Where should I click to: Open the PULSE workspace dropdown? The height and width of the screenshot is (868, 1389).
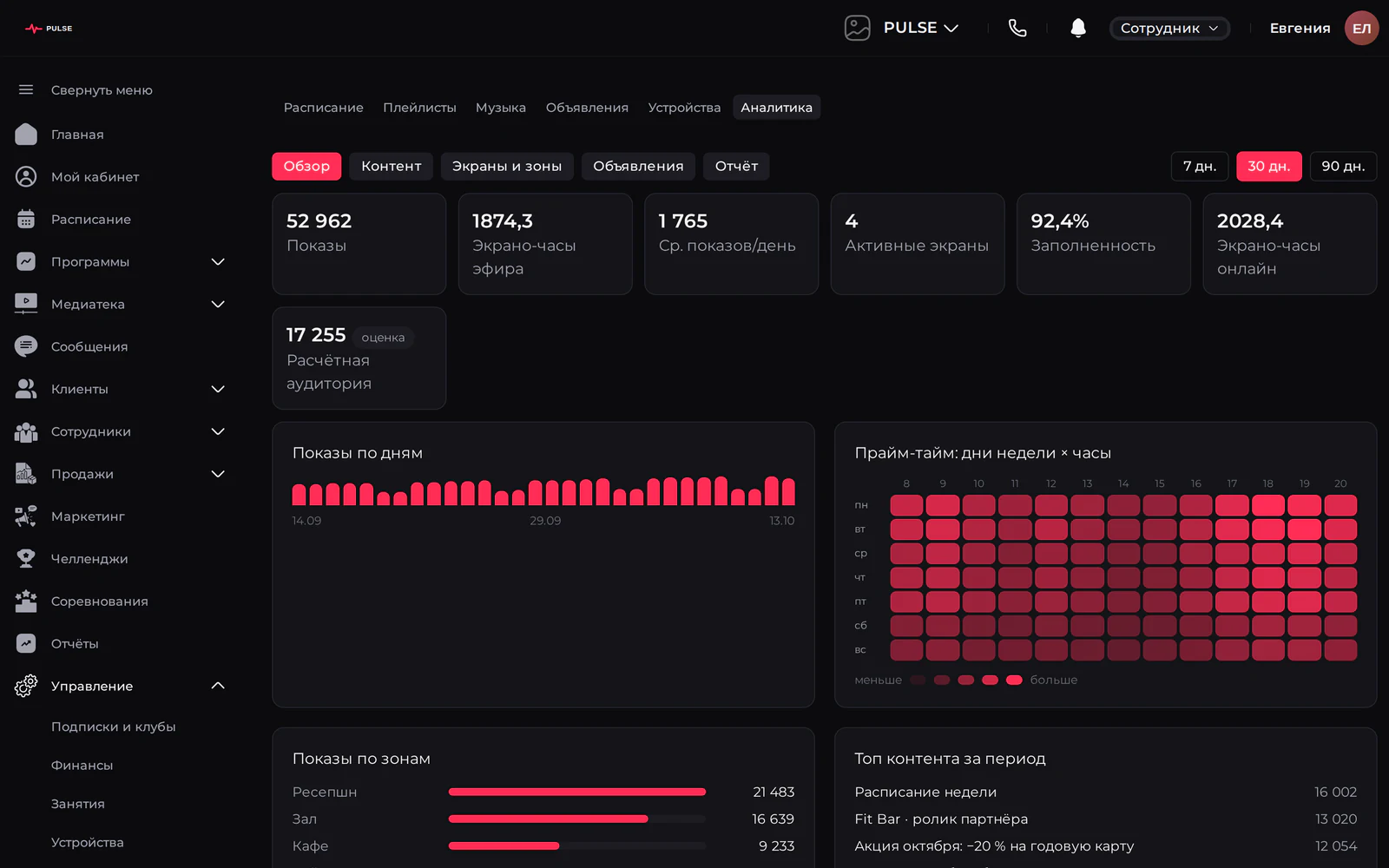902,28
